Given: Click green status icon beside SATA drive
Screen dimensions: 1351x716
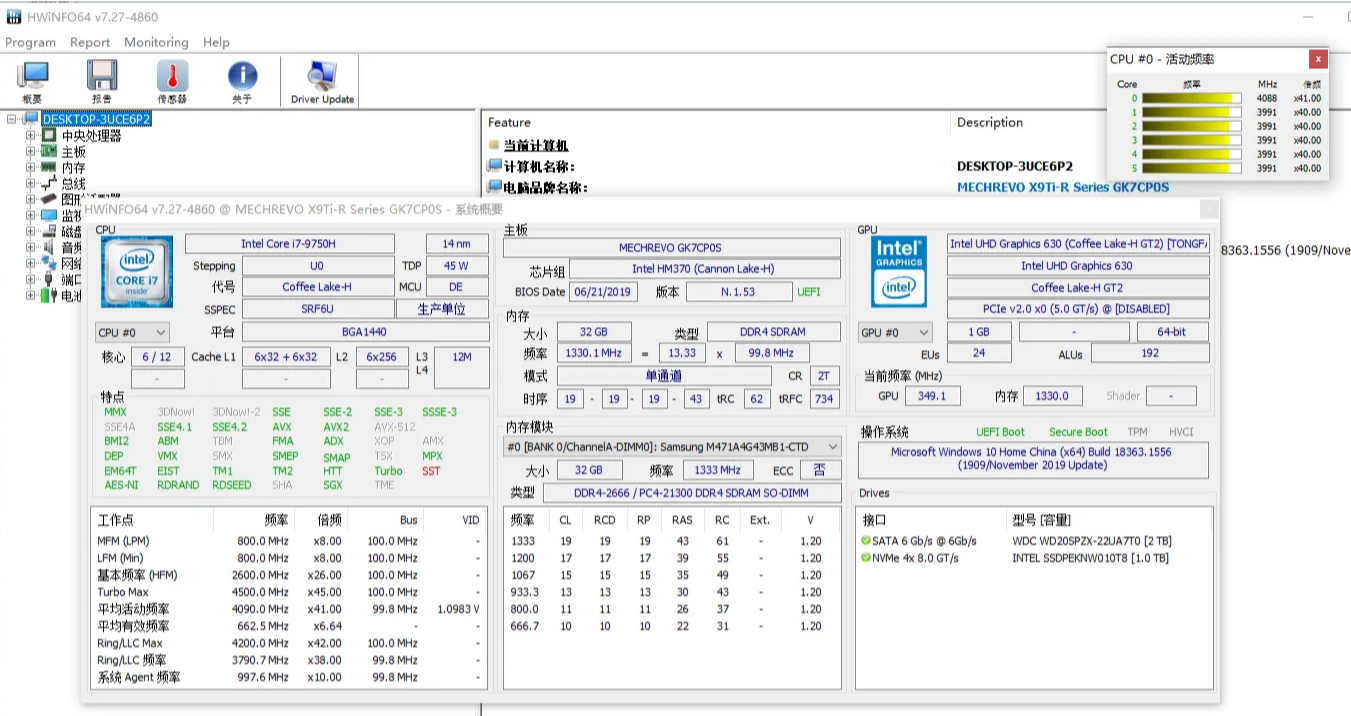Looking at the screenshot, I should point(866,541).
